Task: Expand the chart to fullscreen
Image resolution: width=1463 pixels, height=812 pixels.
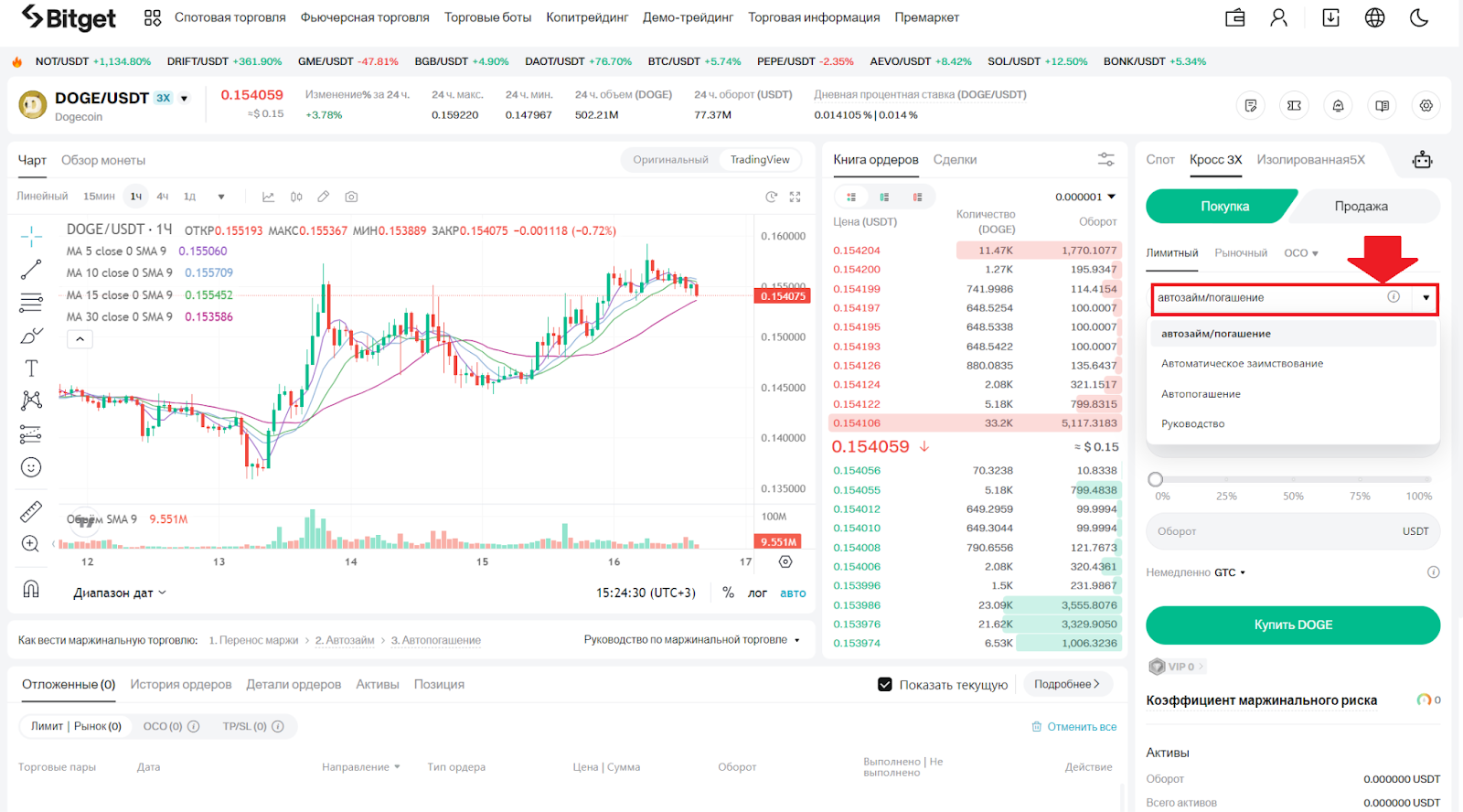Action: click(795, 197)
